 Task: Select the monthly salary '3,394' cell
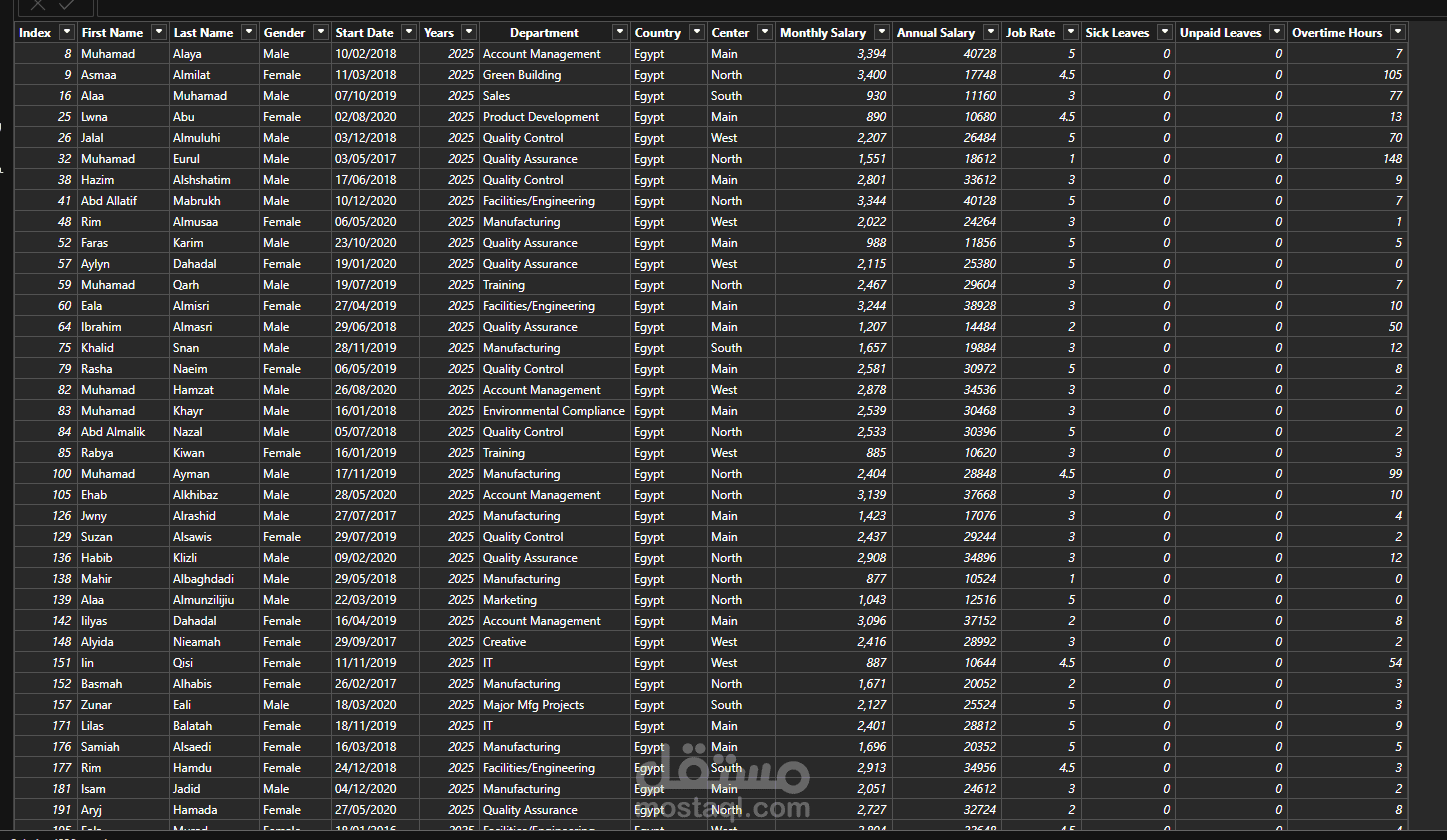pyautogui.click(x=833, y=54)
